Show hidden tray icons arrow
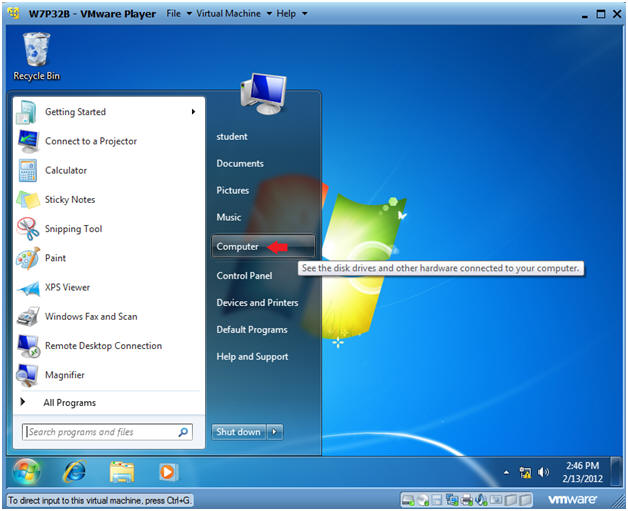The image size is (628, 511). 507,473
